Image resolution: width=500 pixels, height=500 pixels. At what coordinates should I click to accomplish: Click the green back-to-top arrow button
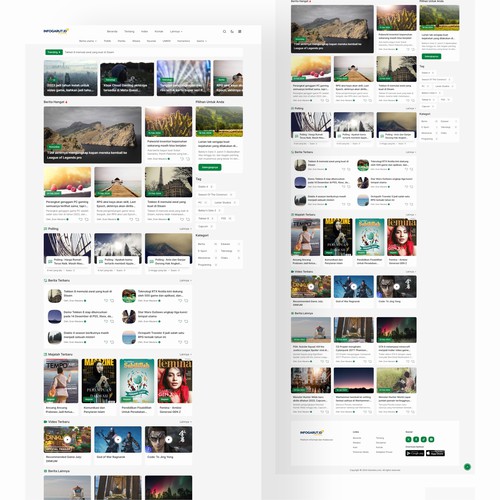[467, 467]
